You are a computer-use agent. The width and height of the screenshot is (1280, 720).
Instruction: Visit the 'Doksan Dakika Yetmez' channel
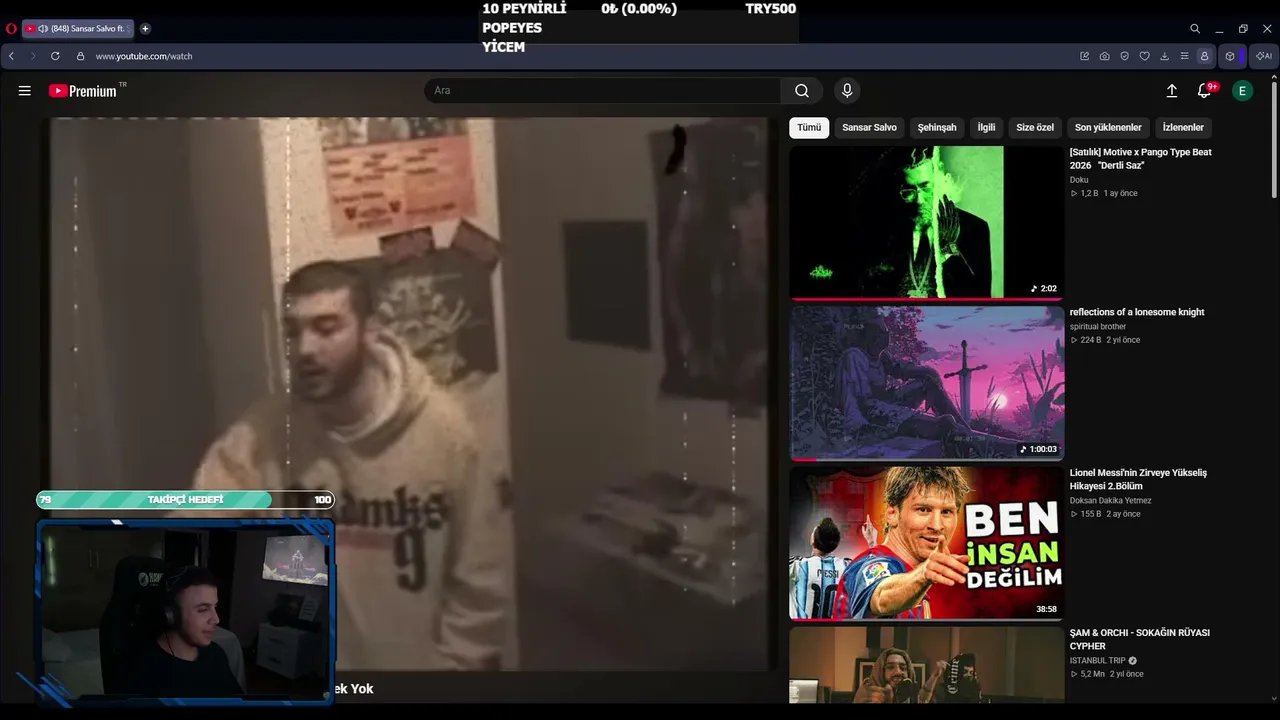pos(1111,501)
